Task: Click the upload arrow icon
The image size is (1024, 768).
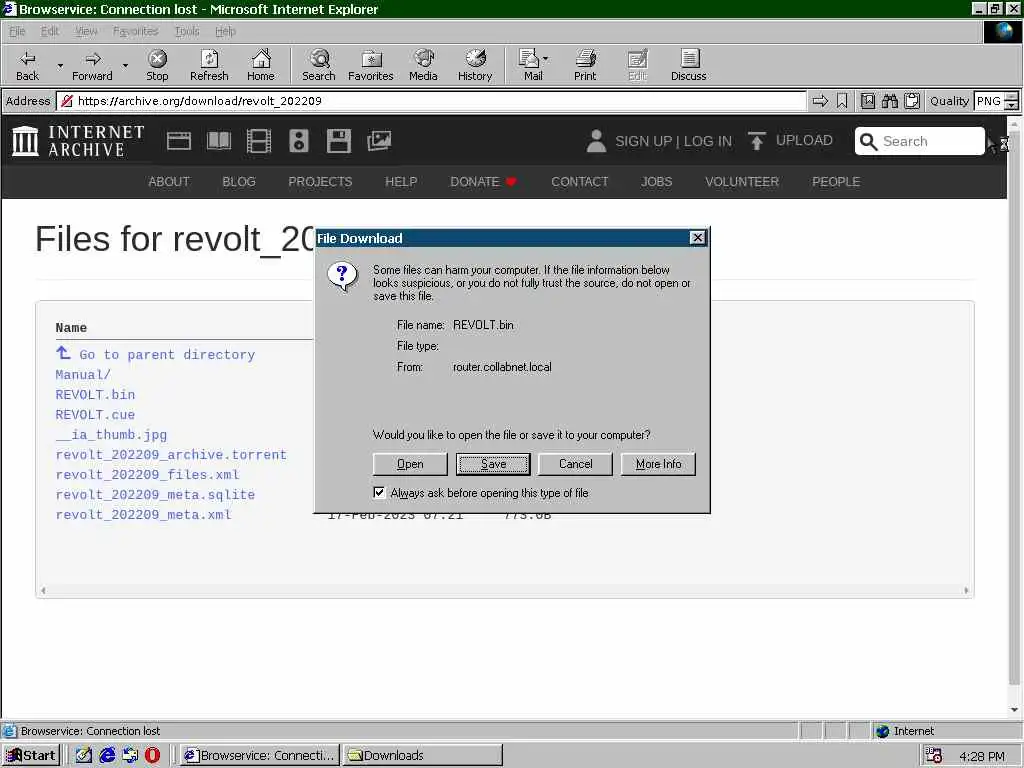Action: coord(756,141)
